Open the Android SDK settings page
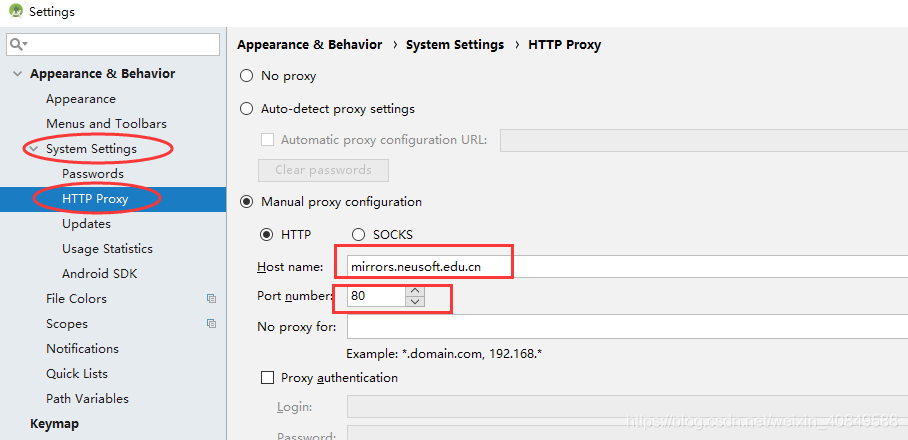 point(99,274)
